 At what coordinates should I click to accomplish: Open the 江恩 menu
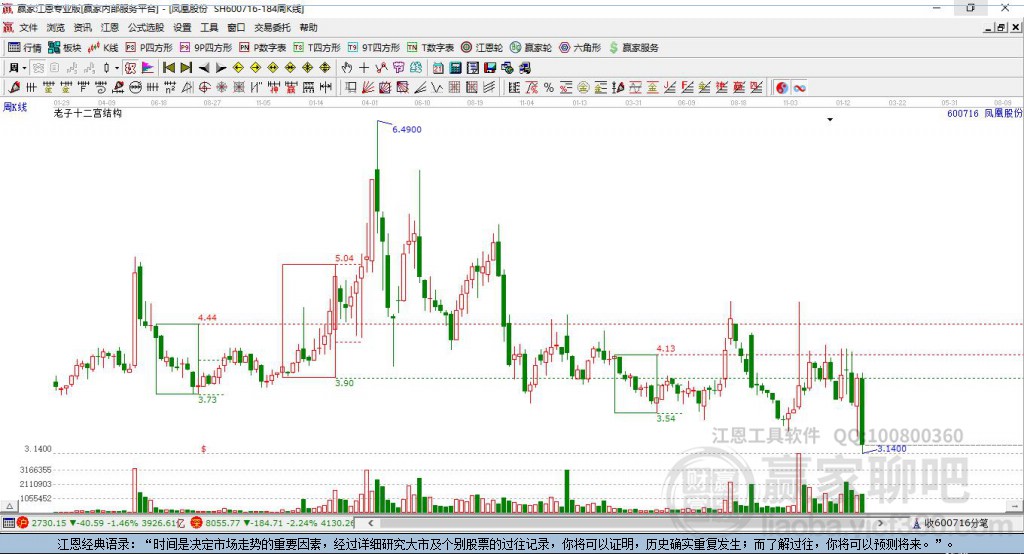(x=110, y=27)
